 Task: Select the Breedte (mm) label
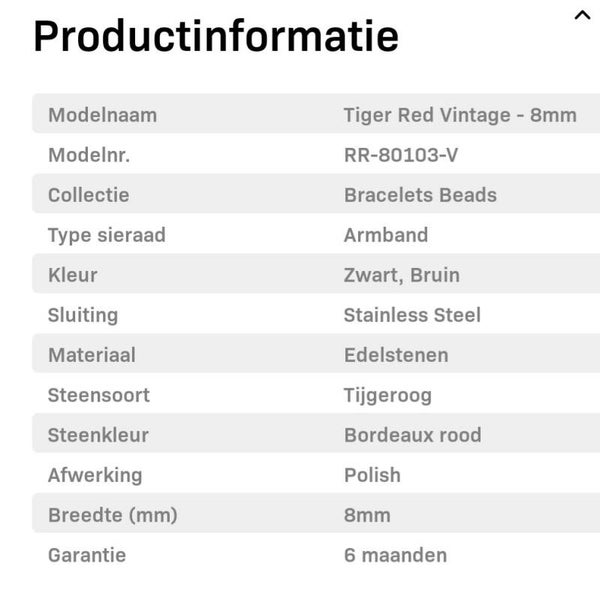pyautogui.click(x=112, y=515)
